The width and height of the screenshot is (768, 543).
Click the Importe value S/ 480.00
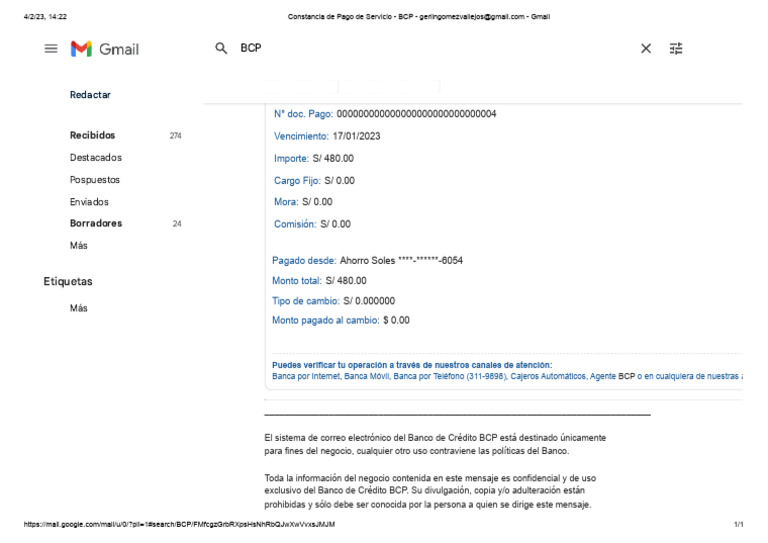[333, 158]
